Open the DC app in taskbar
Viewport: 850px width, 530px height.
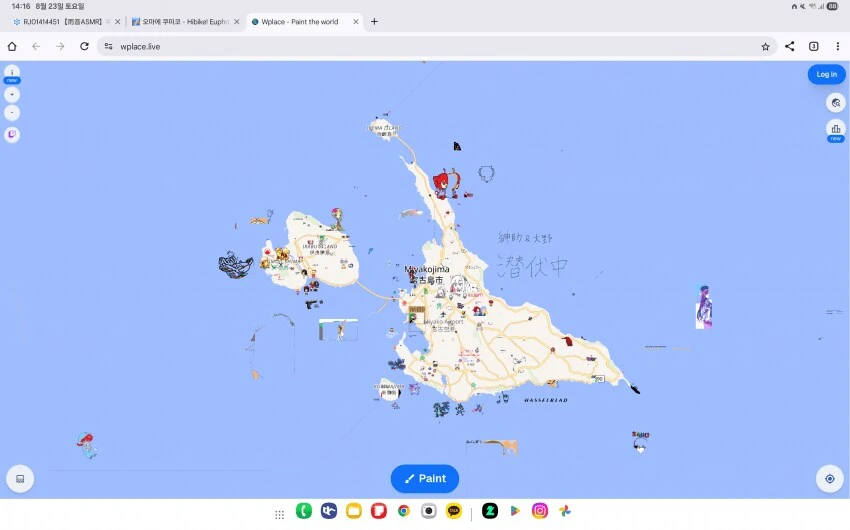coord(329,510)
